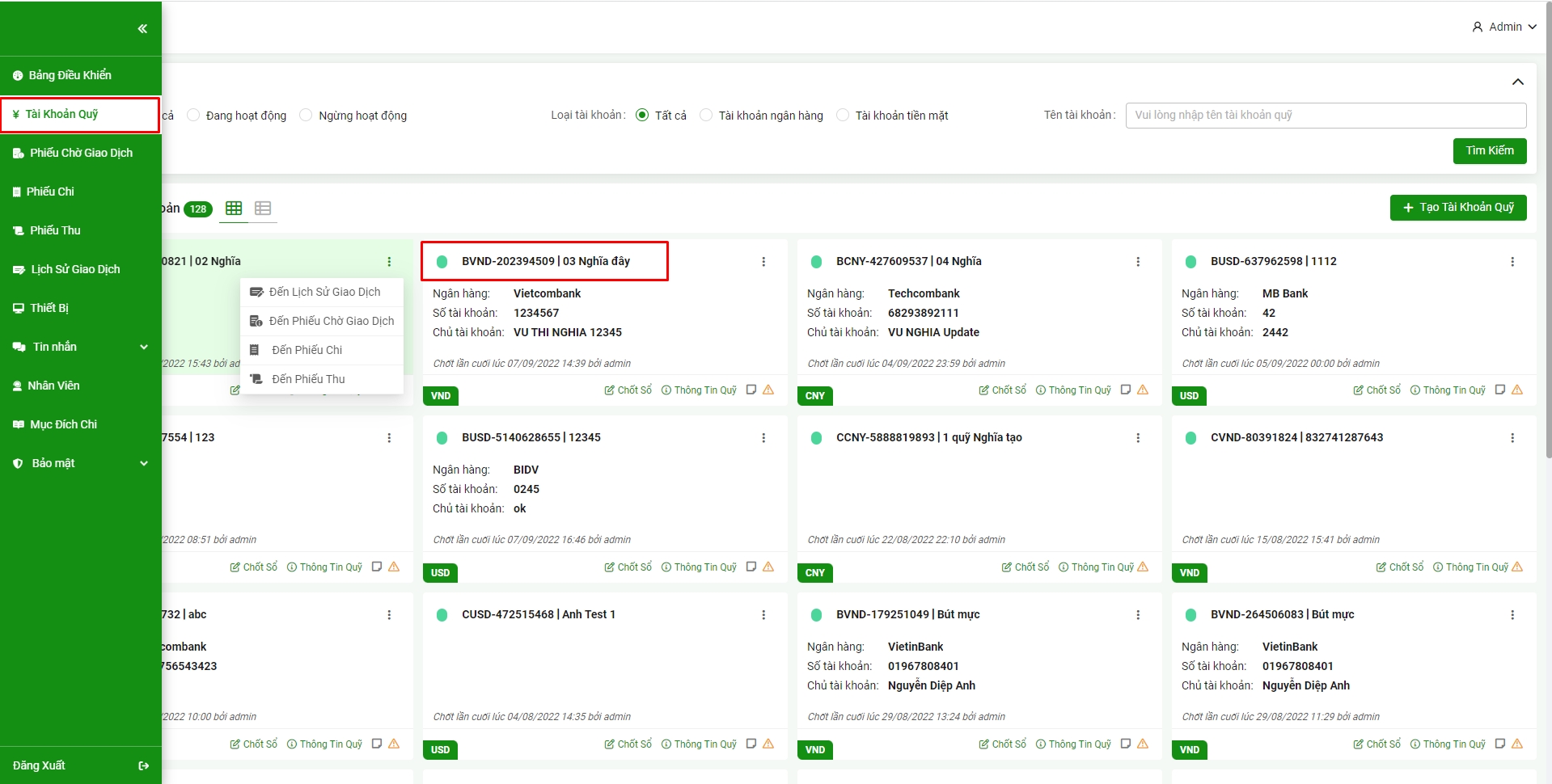Open three-dot menu on BVND-202394509 card

pos(763,262)
